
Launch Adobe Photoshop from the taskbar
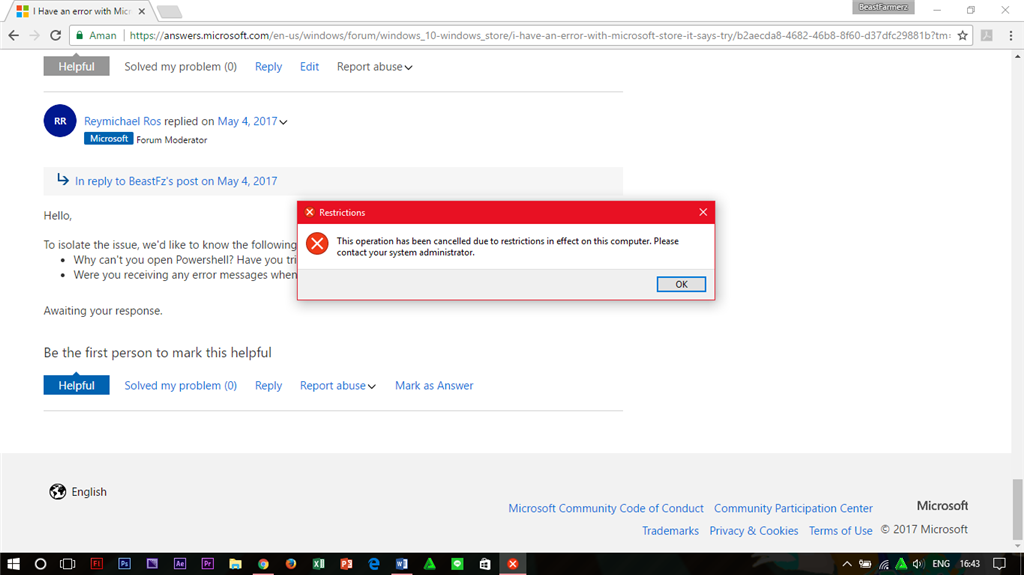click(125, 564)
